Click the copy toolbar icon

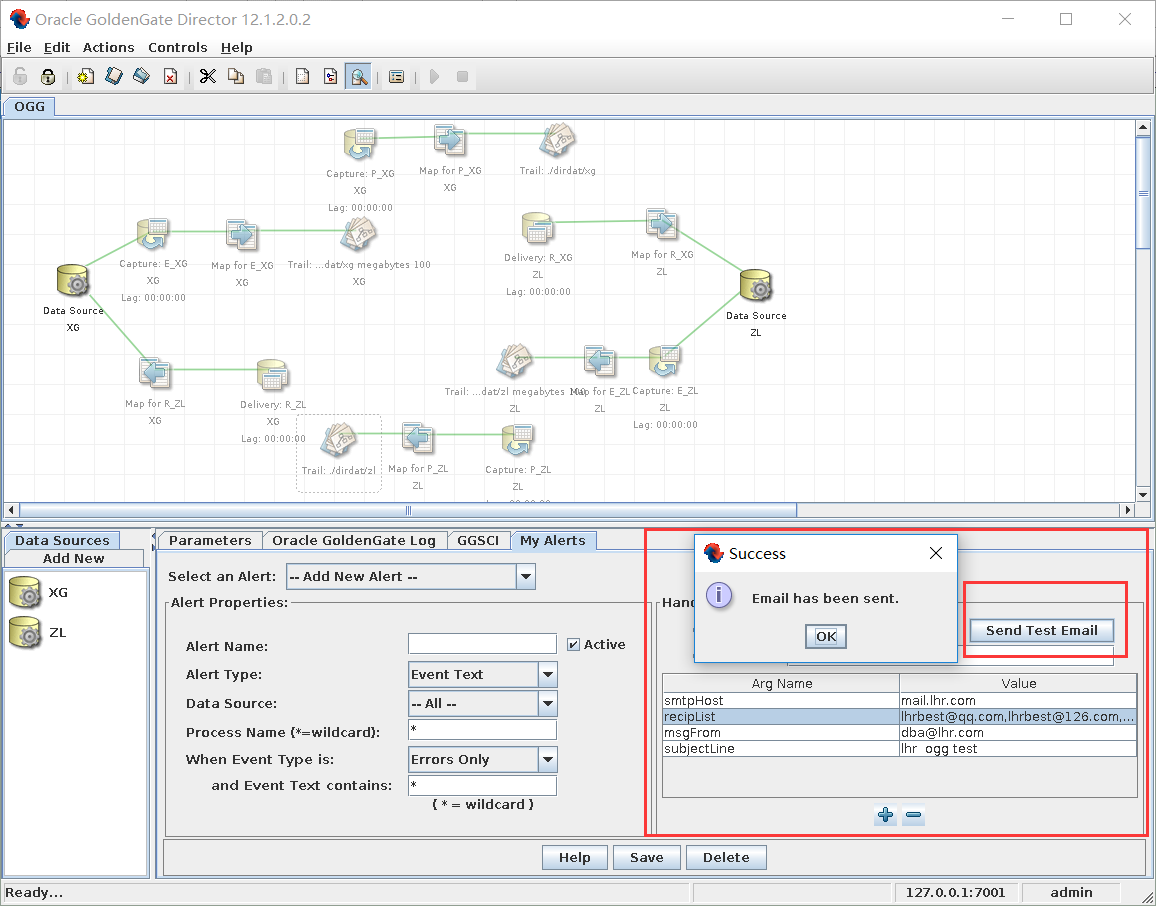coord(236,77)
